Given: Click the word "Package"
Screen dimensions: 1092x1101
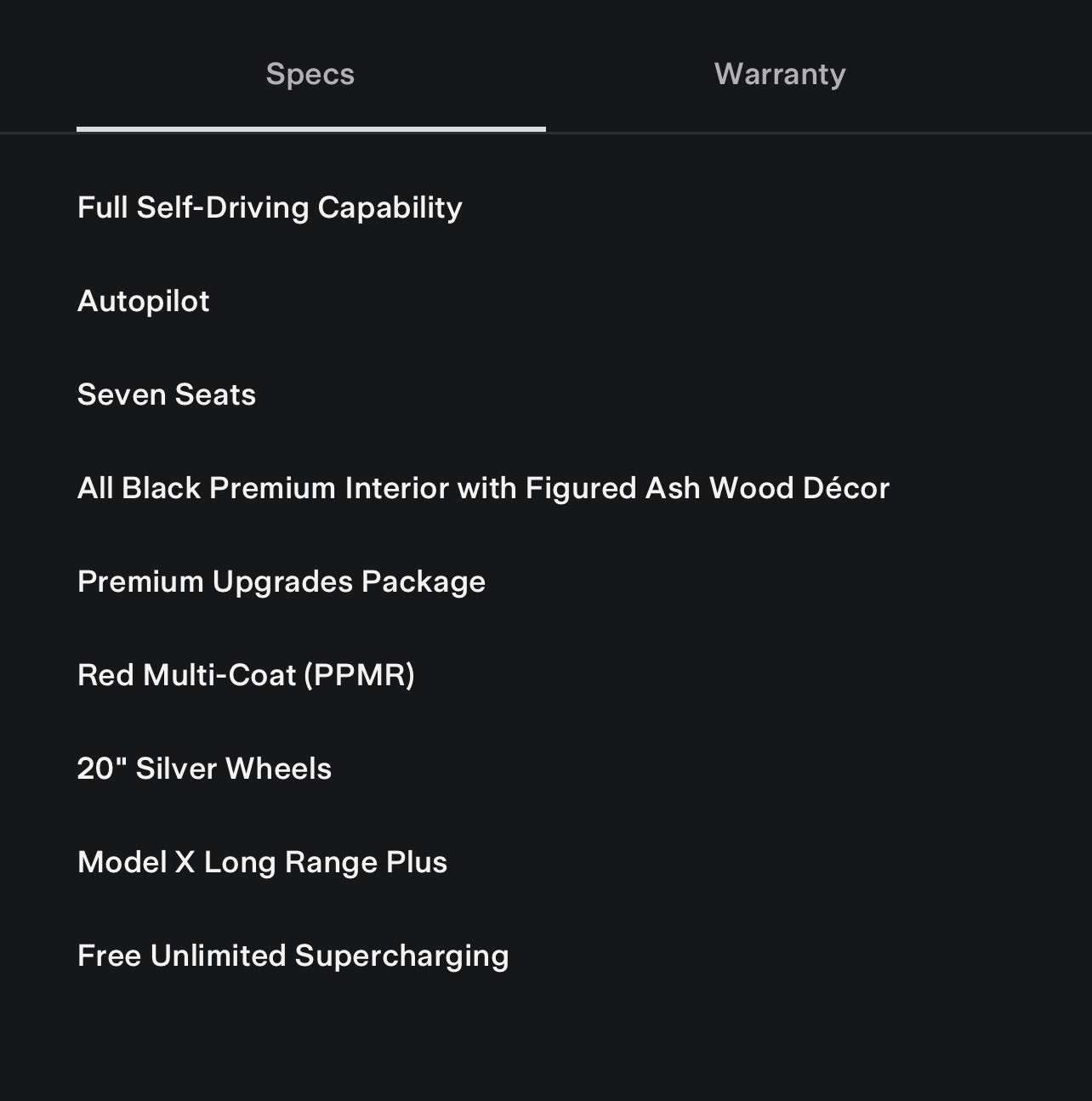Looking at the screenshot, I should (424, 582).
